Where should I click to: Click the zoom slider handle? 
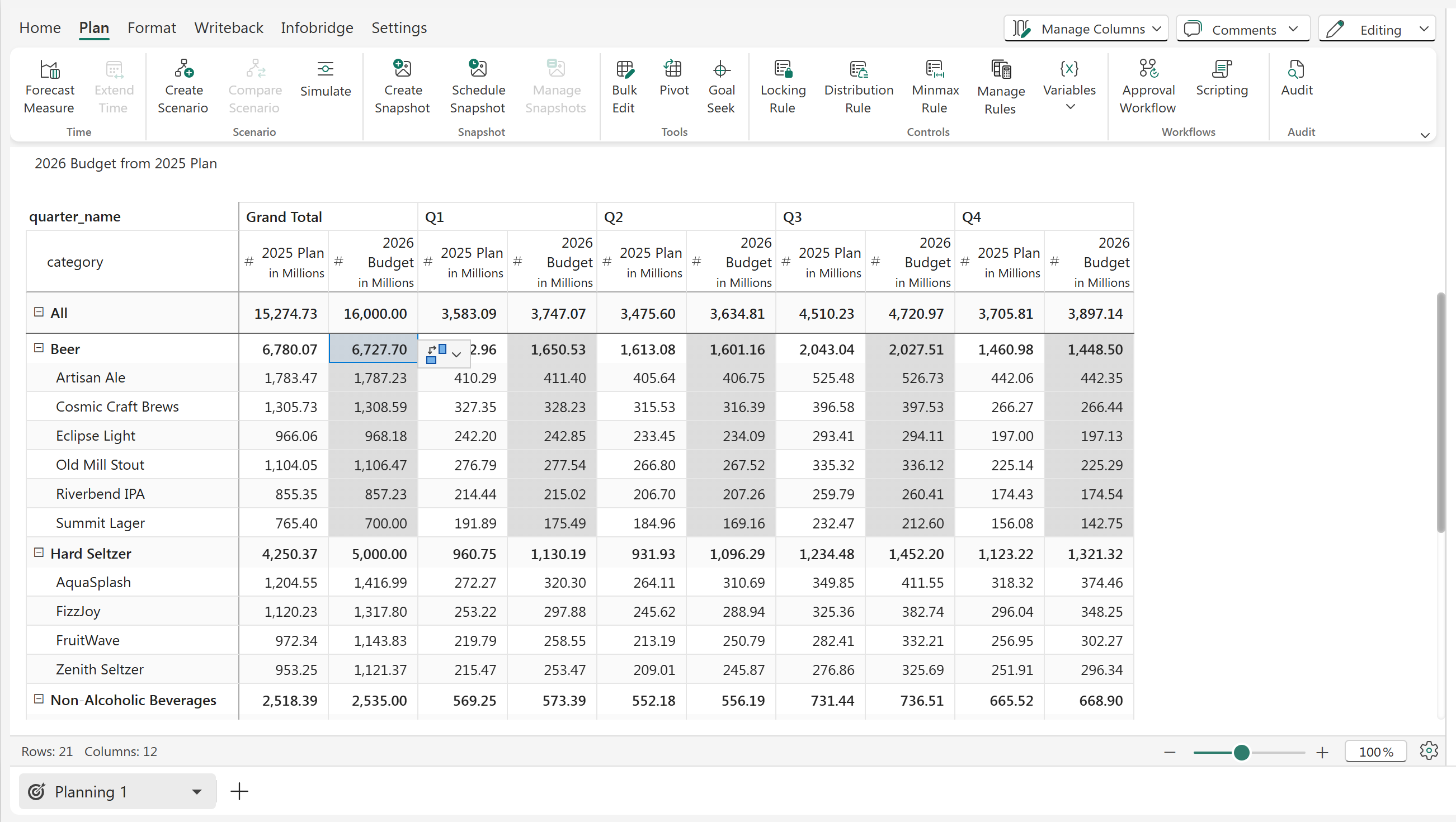coord(1241,752)
